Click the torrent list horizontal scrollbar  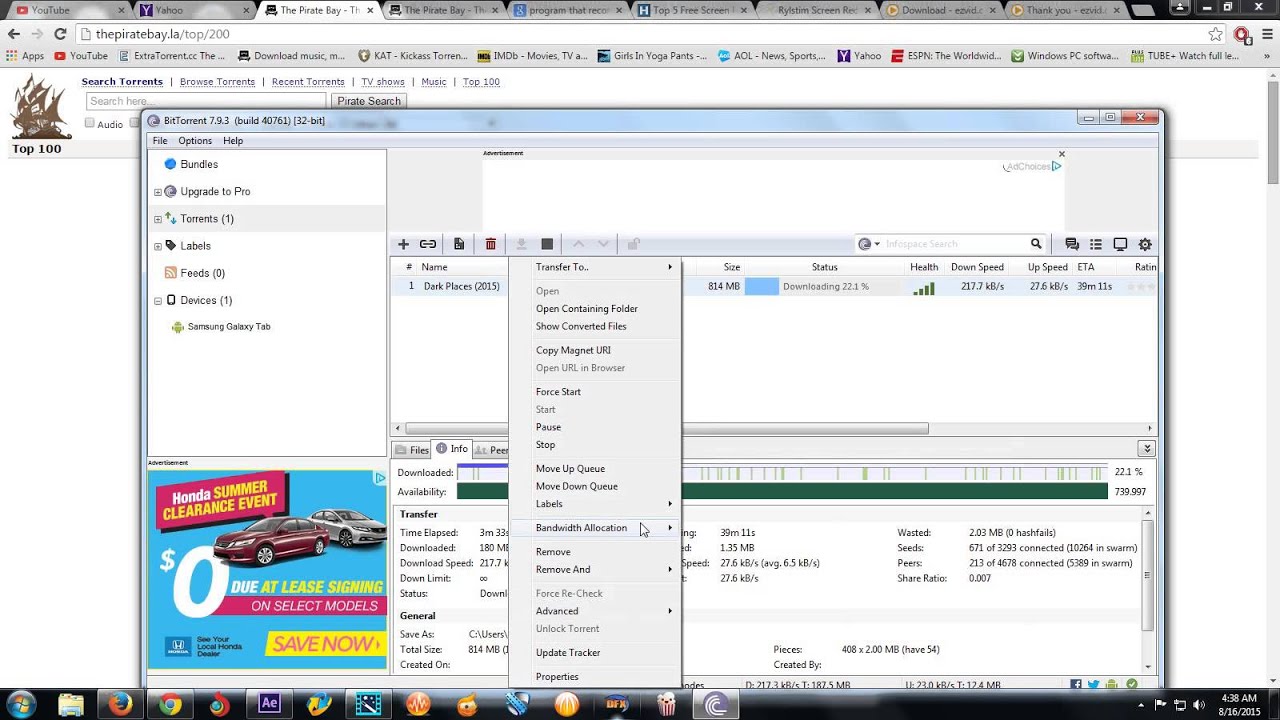click(x=666, y=429)
